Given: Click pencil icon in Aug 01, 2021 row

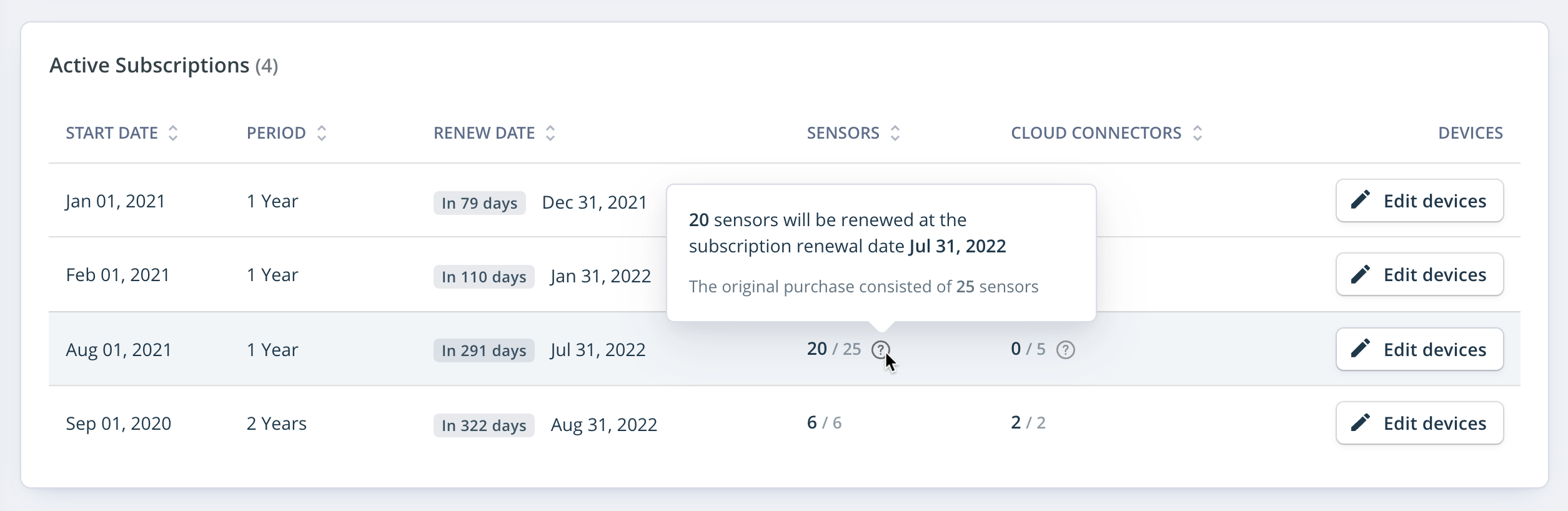Looking at the screenshot, I should point(1360,349).
